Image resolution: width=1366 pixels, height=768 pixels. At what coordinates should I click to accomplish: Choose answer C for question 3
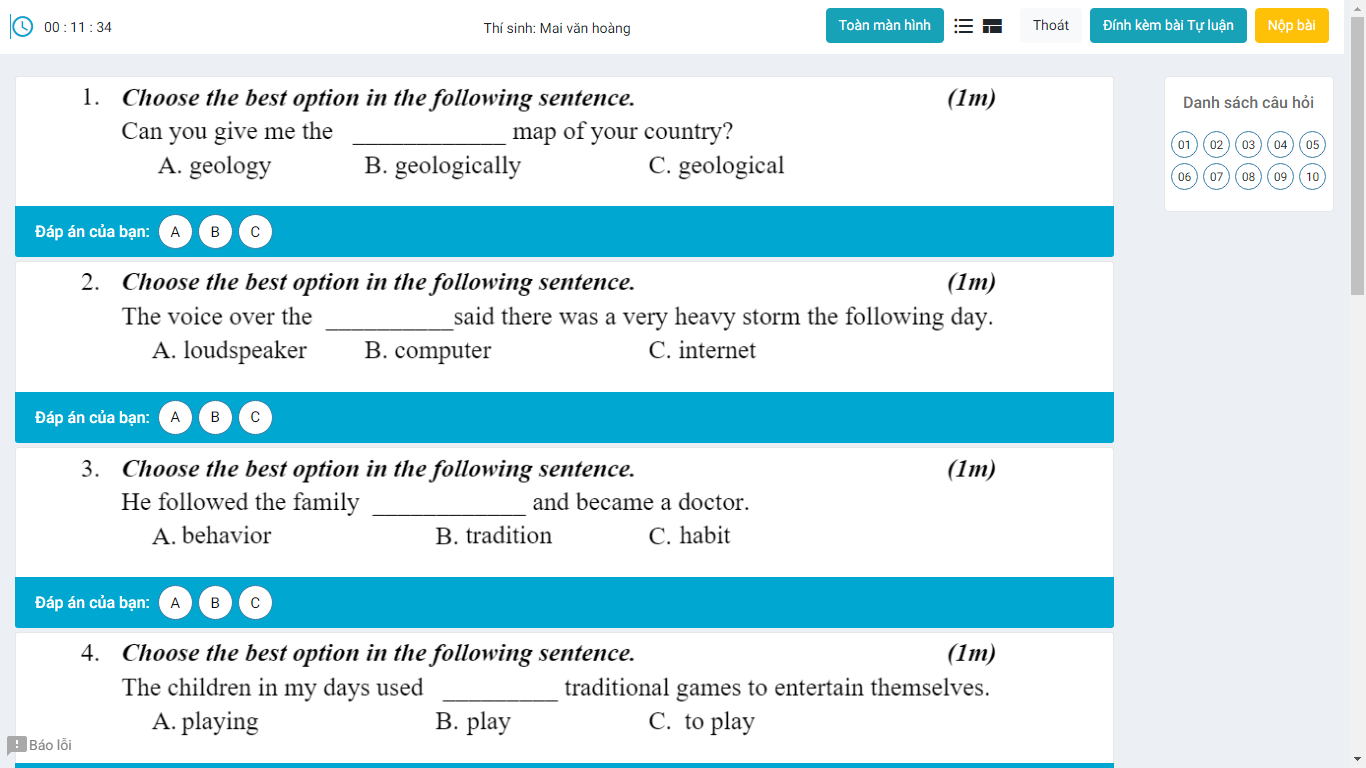tap(255, 602)
